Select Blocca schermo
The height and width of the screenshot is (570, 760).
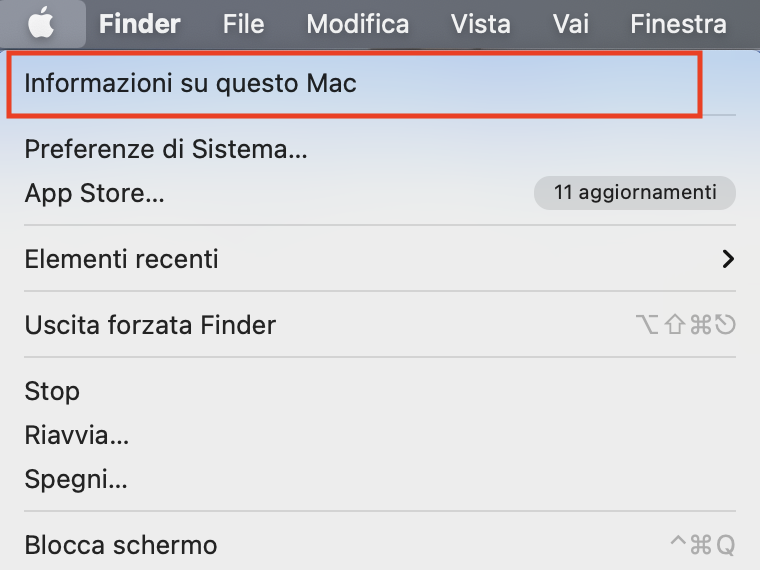(x=380, y=545)
